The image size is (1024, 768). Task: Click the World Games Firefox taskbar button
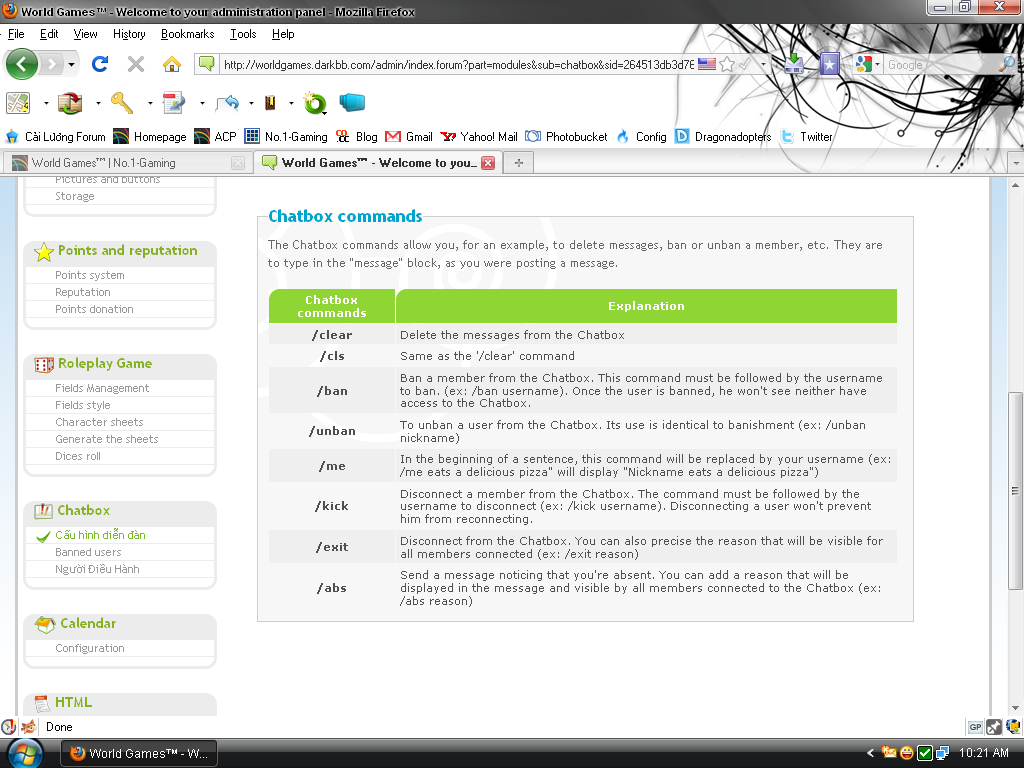pos(138,753)
